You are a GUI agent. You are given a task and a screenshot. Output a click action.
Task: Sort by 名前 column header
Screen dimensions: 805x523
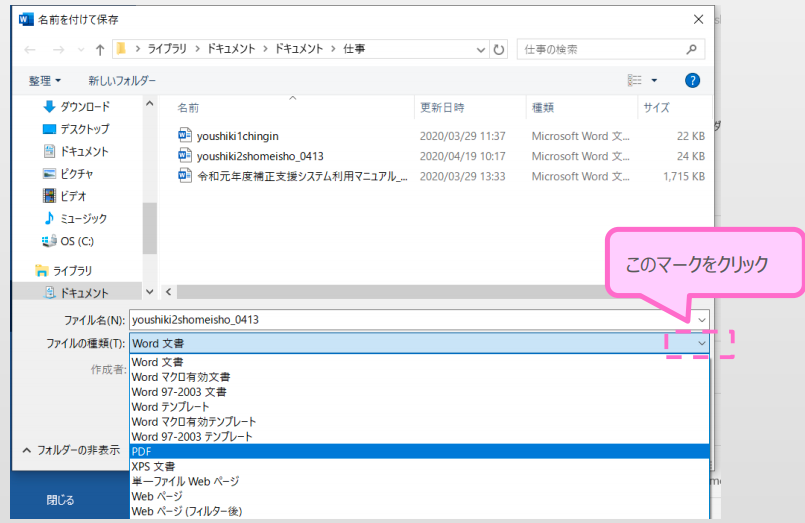188,108
